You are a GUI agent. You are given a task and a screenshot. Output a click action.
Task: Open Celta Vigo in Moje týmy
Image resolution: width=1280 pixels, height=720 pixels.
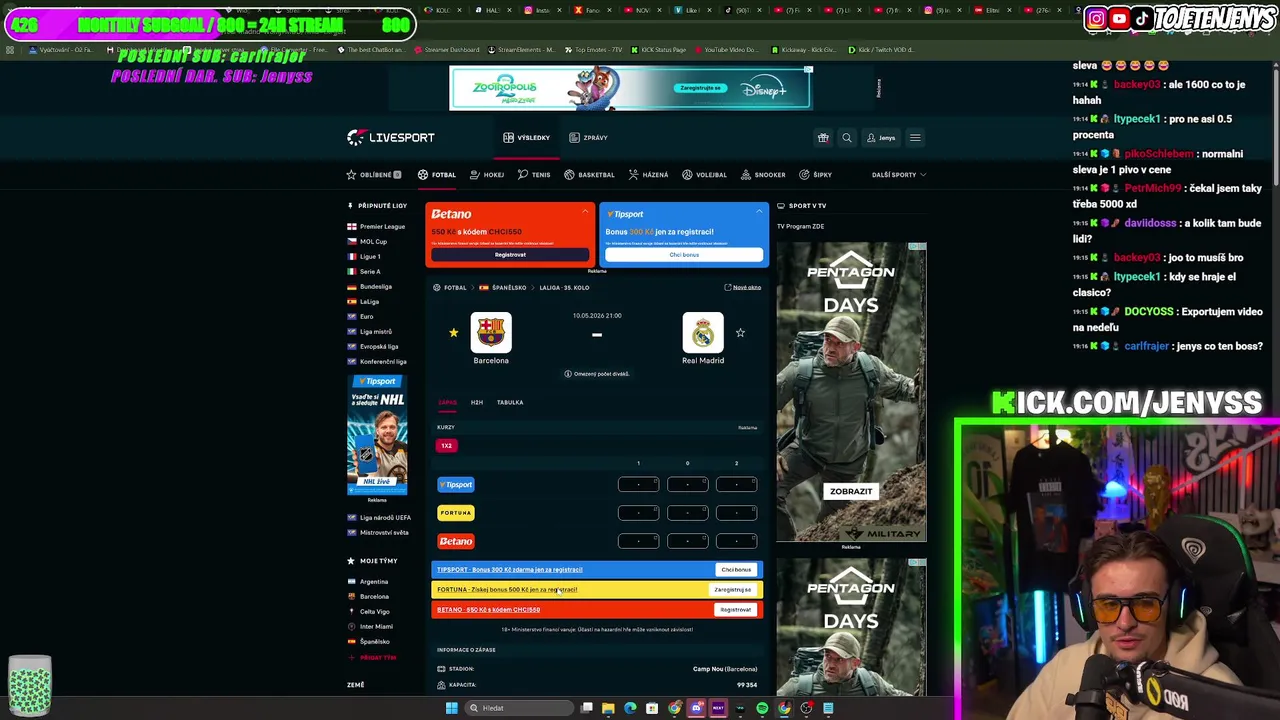369,612
